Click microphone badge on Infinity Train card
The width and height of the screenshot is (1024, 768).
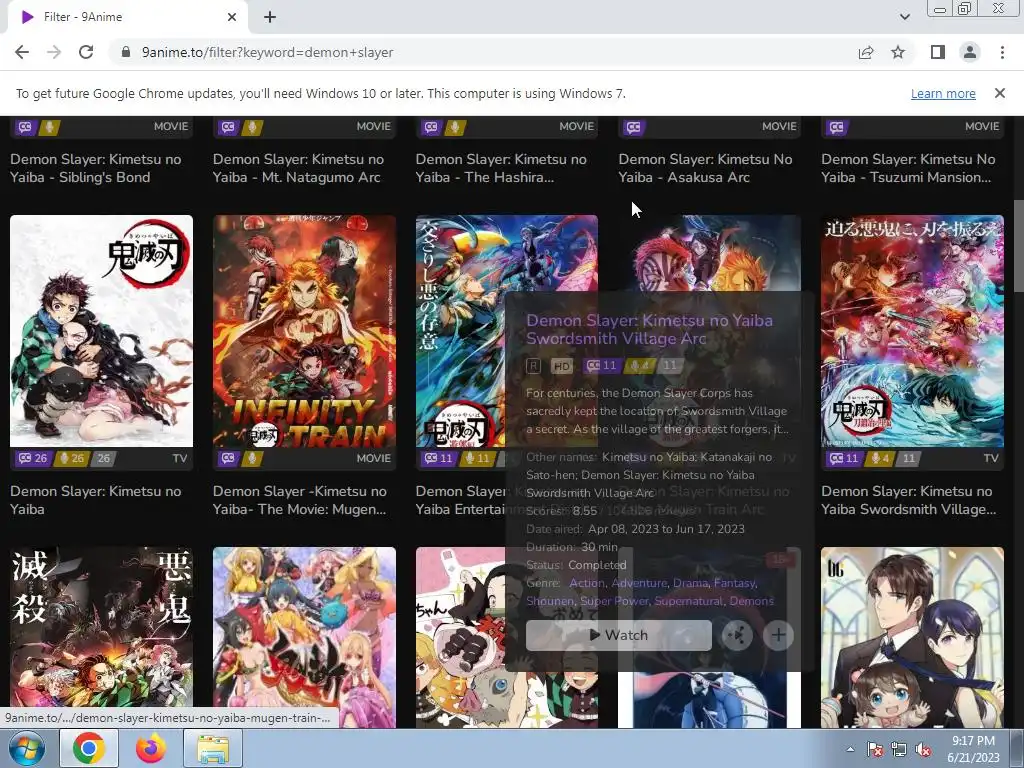click(252, 458)
